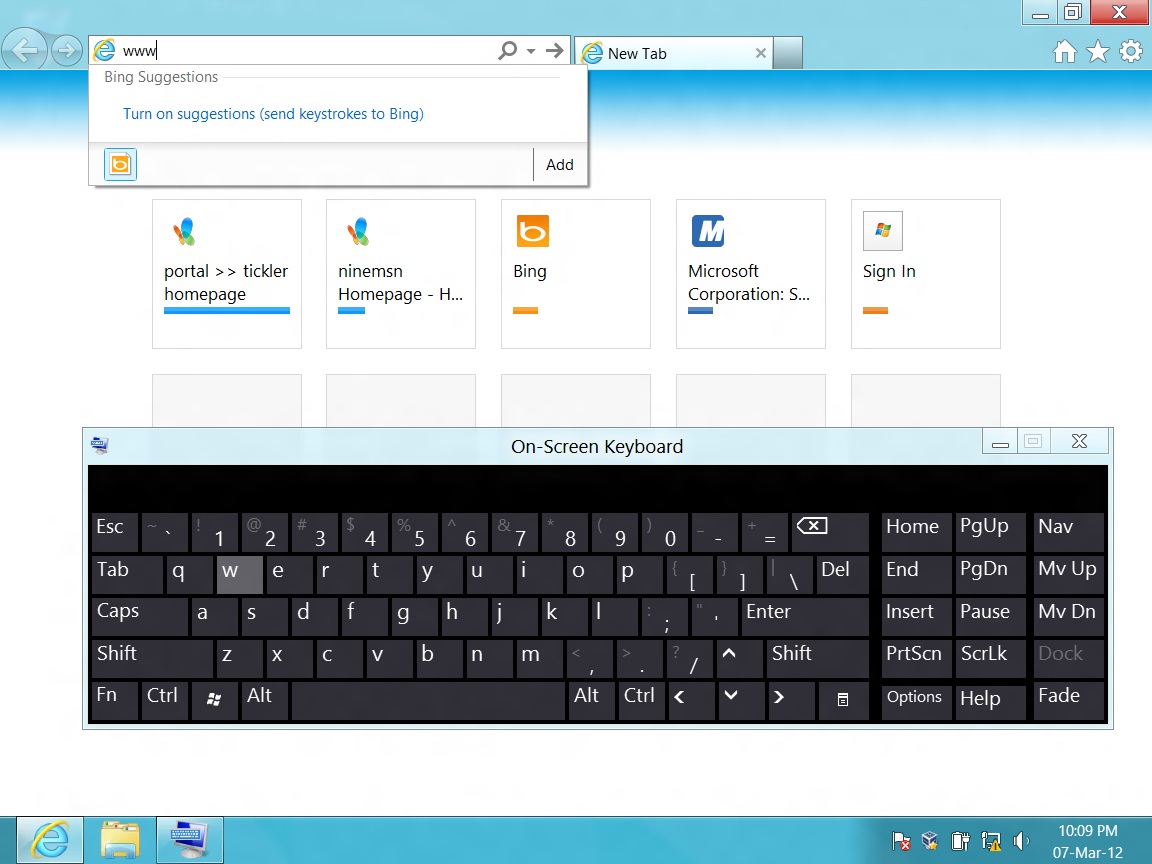Click the Options key on keyboard

[916, 701]
